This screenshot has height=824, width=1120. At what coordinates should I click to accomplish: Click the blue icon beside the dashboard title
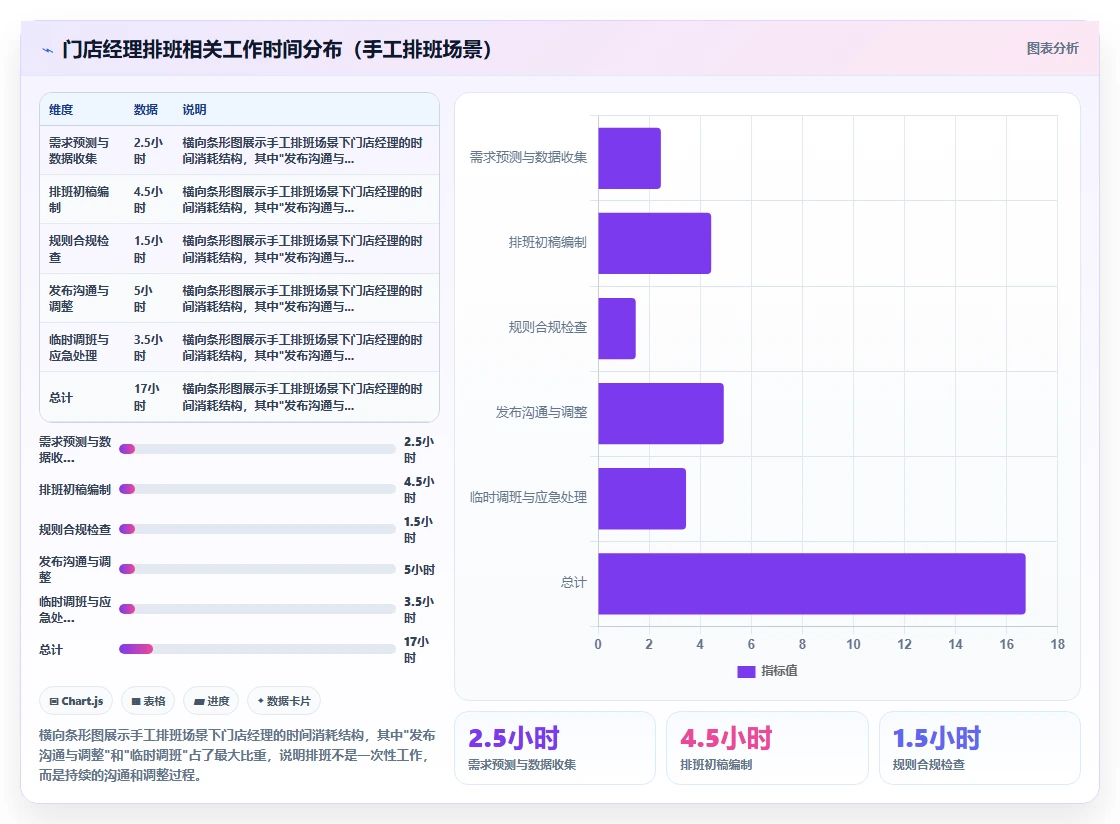(x=47, y=50)
